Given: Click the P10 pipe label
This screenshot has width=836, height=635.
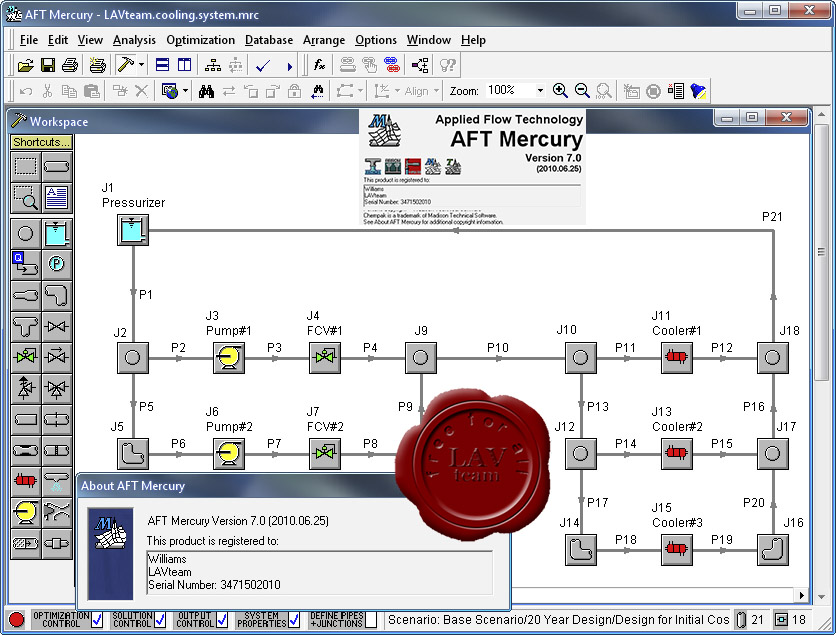Looking at the screenshot, I should (497, 348).
